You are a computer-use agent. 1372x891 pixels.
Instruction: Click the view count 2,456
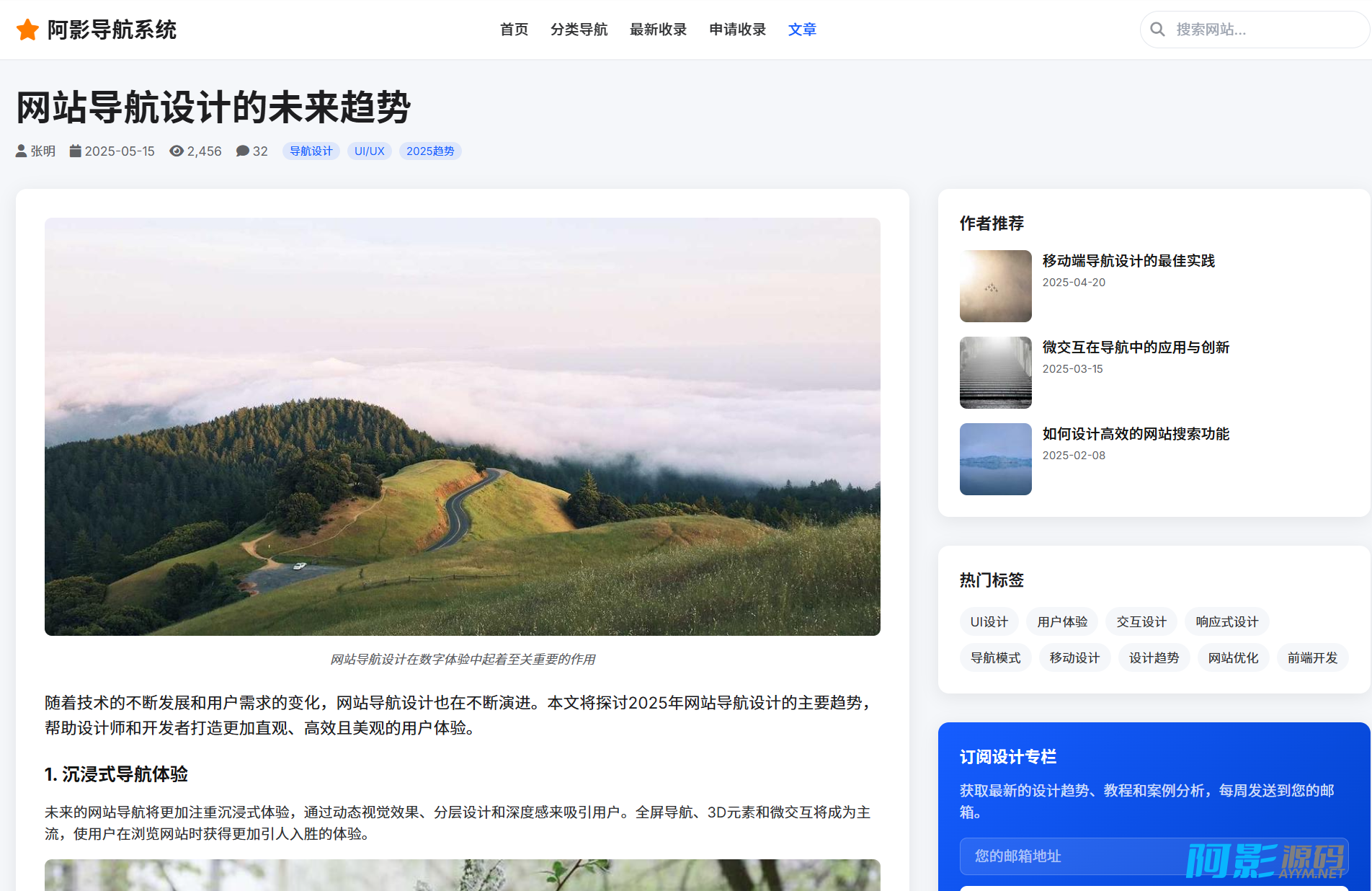(x=205, y=151)
